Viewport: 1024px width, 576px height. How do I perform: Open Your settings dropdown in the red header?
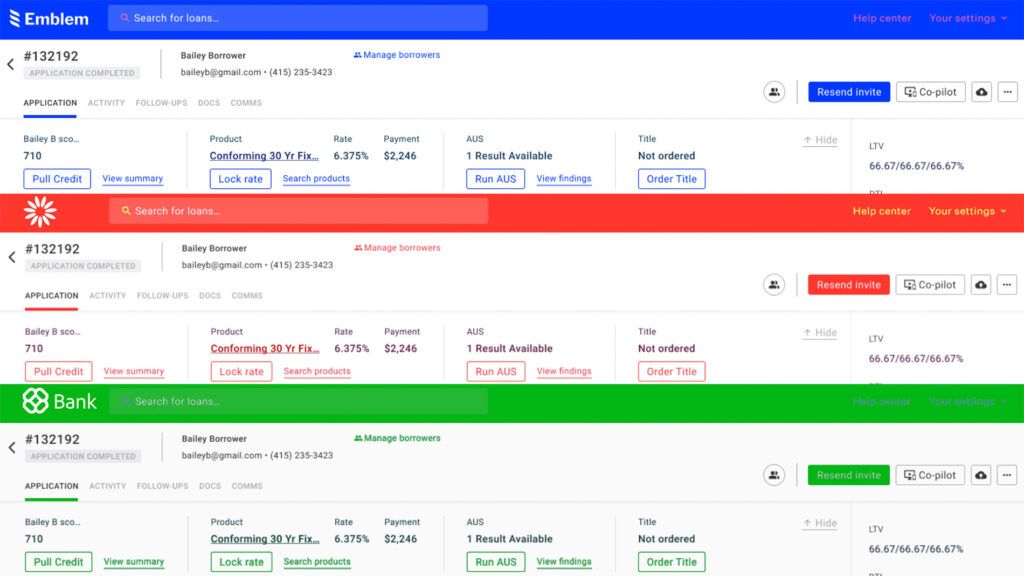(967, 210)
